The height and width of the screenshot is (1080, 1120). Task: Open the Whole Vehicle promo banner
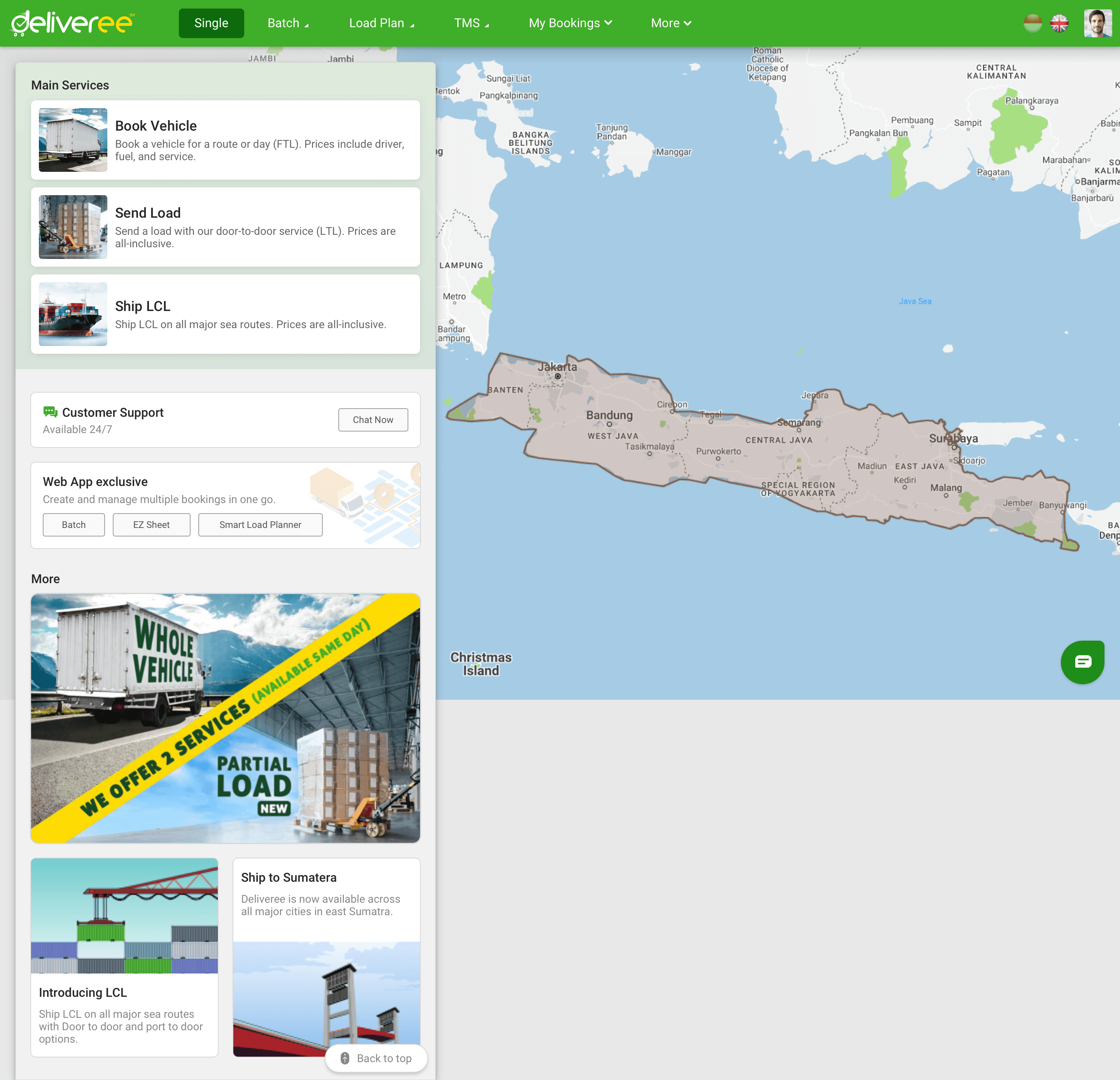pyautogui.click(x=225, y=718)
